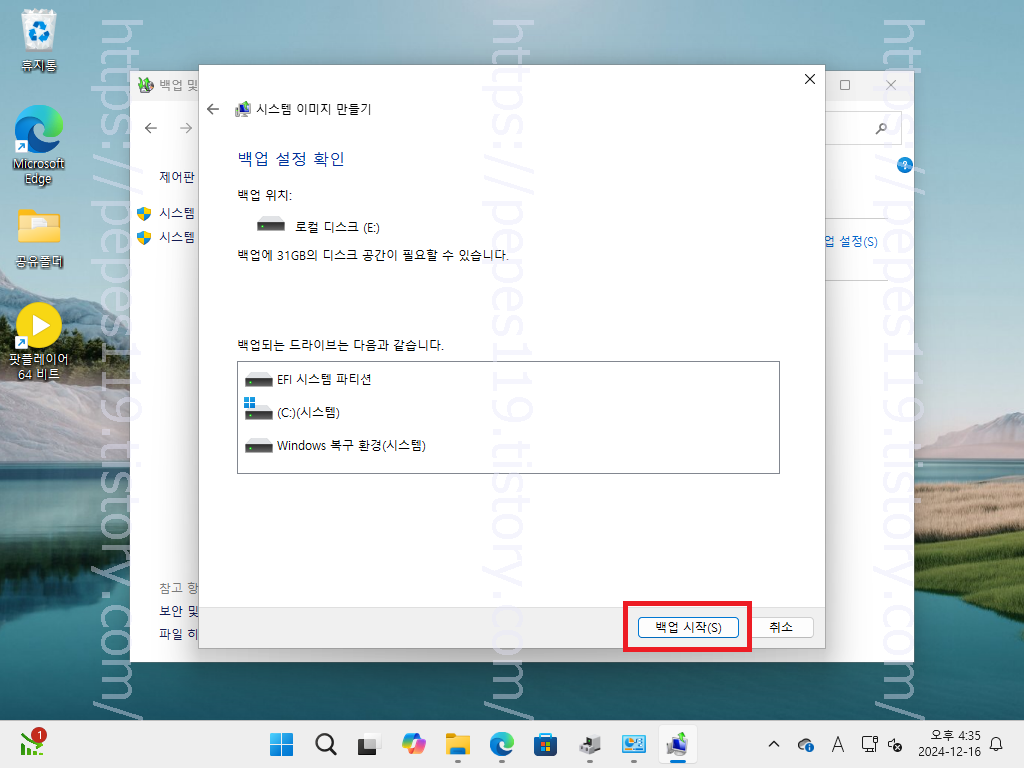The height and width of the screenshot is (768, 1024).
Task: Click the OneDrive cloud tray icon
Action: [806, 744]
